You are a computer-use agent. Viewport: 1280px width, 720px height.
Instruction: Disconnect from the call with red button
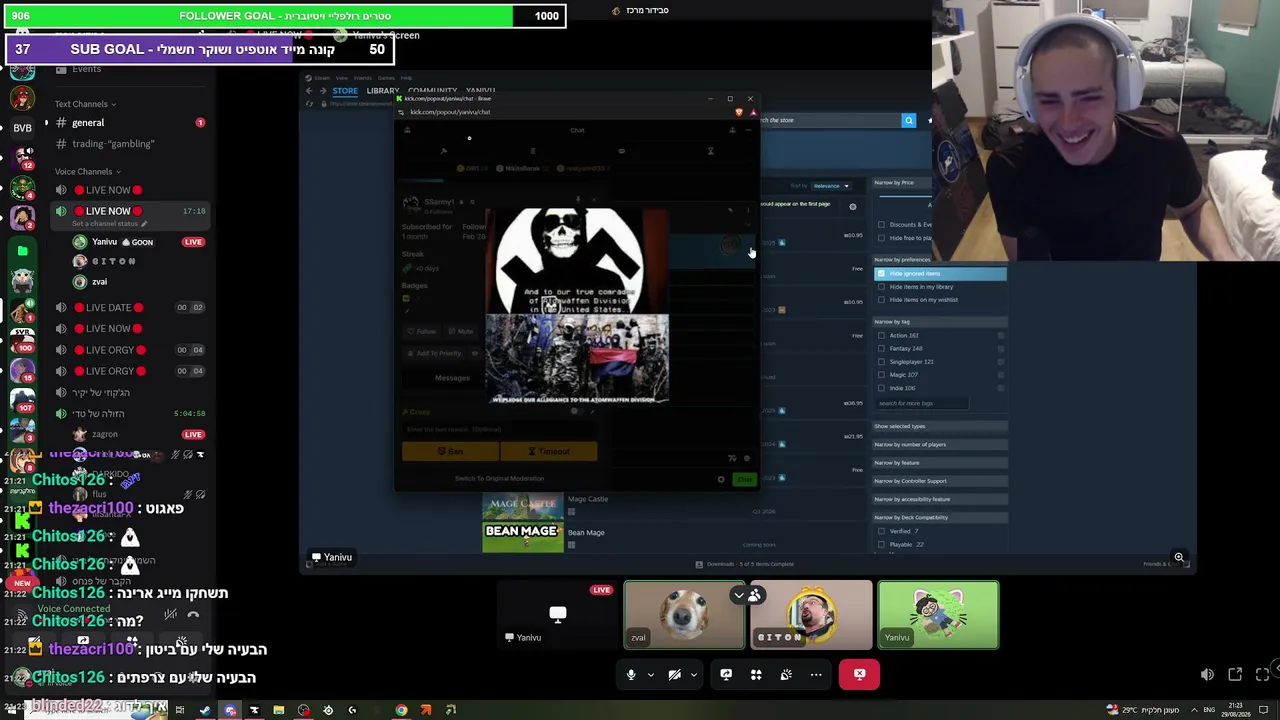pos(859,675)
